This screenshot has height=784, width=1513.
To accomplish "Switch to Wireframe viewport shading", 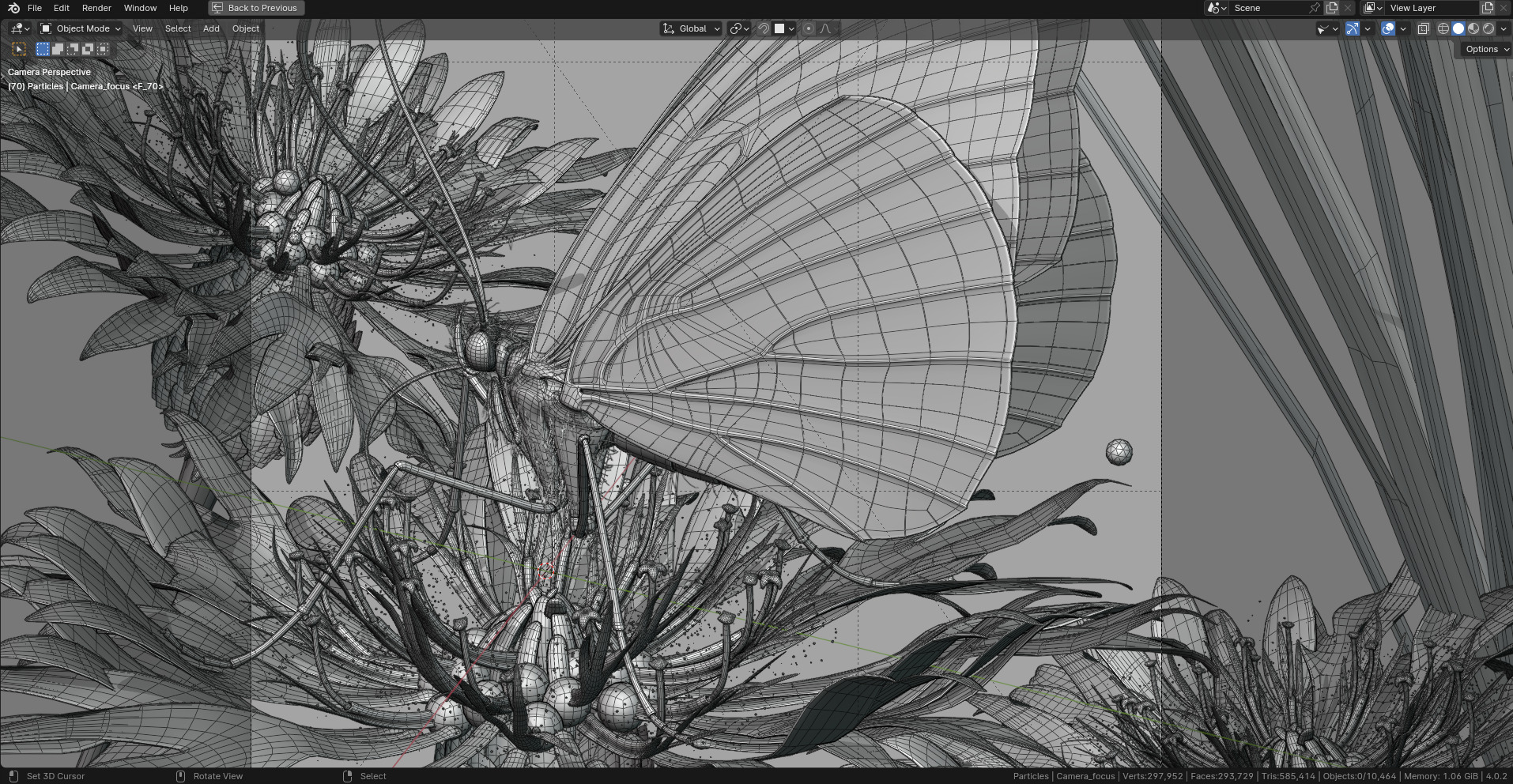I will 1443,28.
